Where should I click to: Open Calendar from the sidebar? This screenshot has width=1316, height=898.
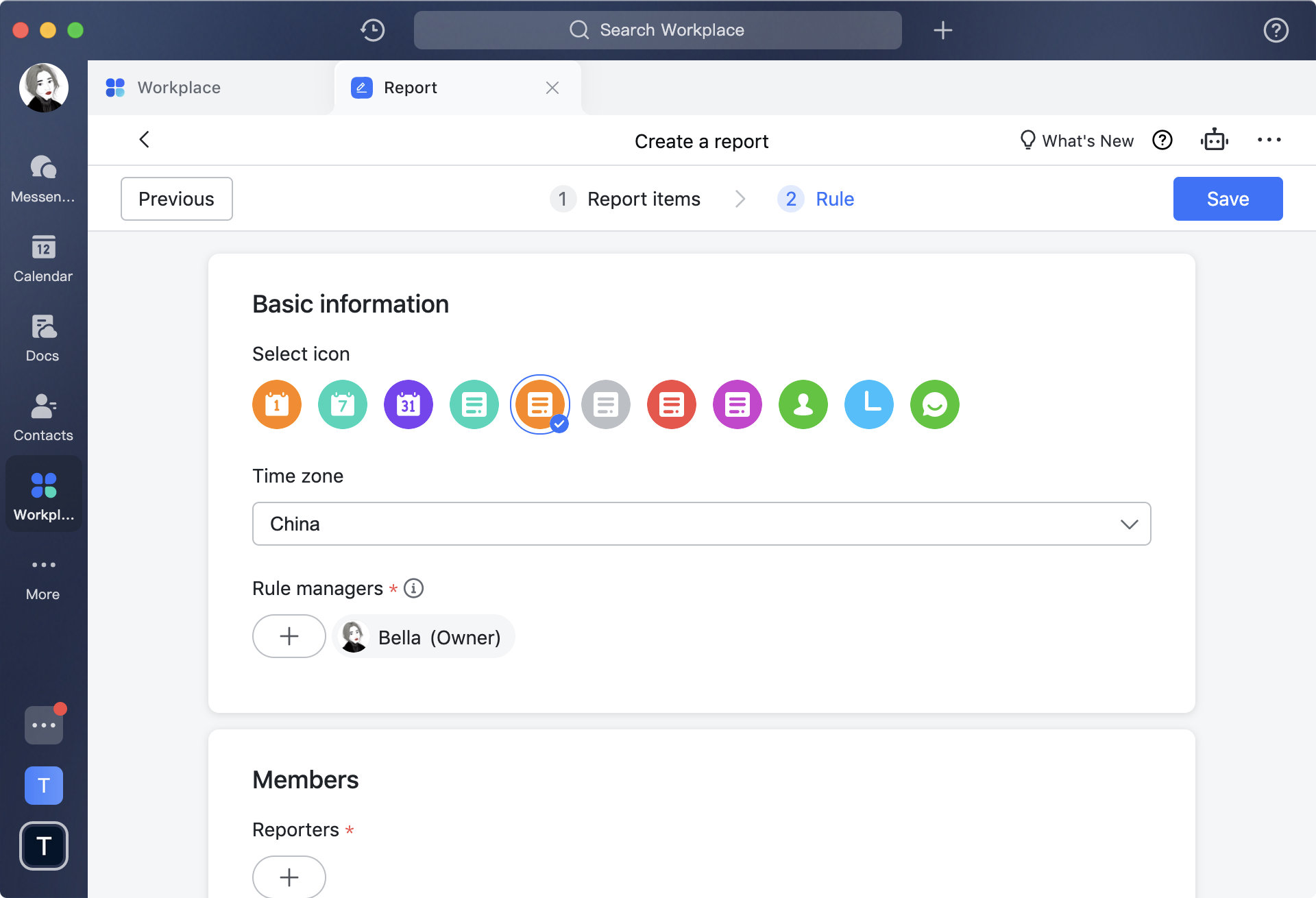(x=43, y=258)
